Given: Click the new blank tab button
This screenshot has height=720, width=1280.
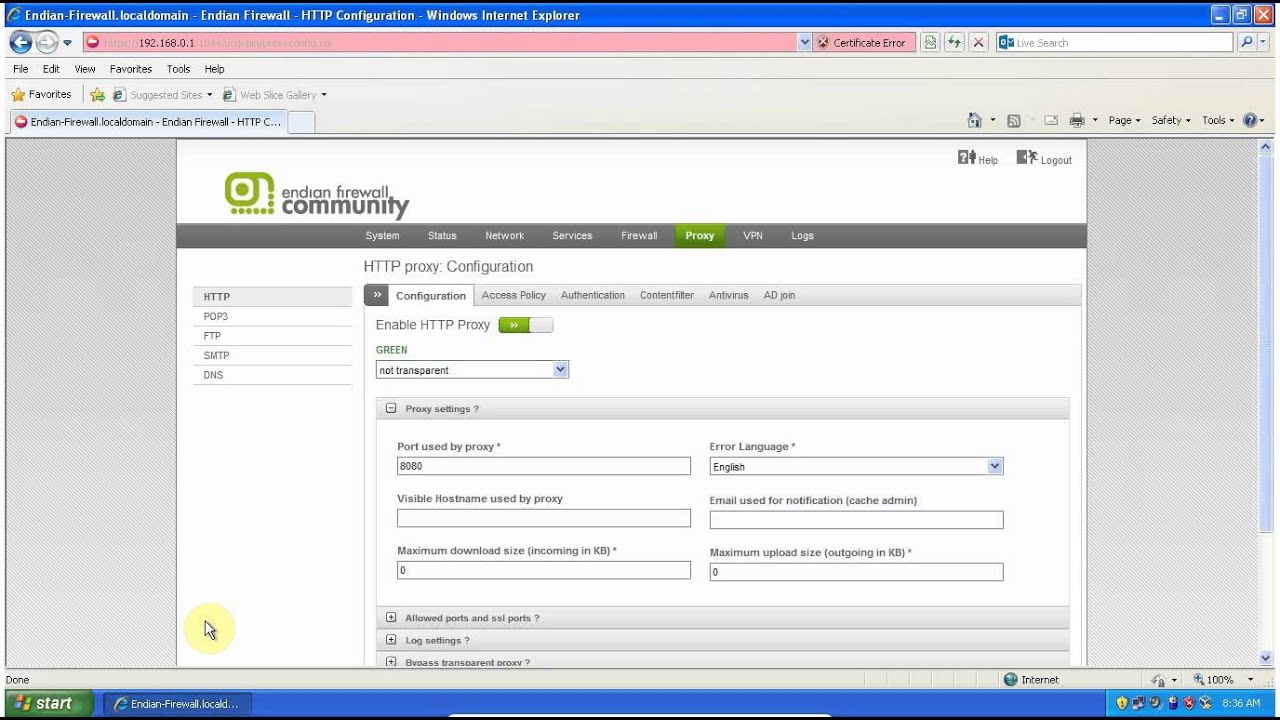Looking at the screenshot, I should (x=301, y=121).
